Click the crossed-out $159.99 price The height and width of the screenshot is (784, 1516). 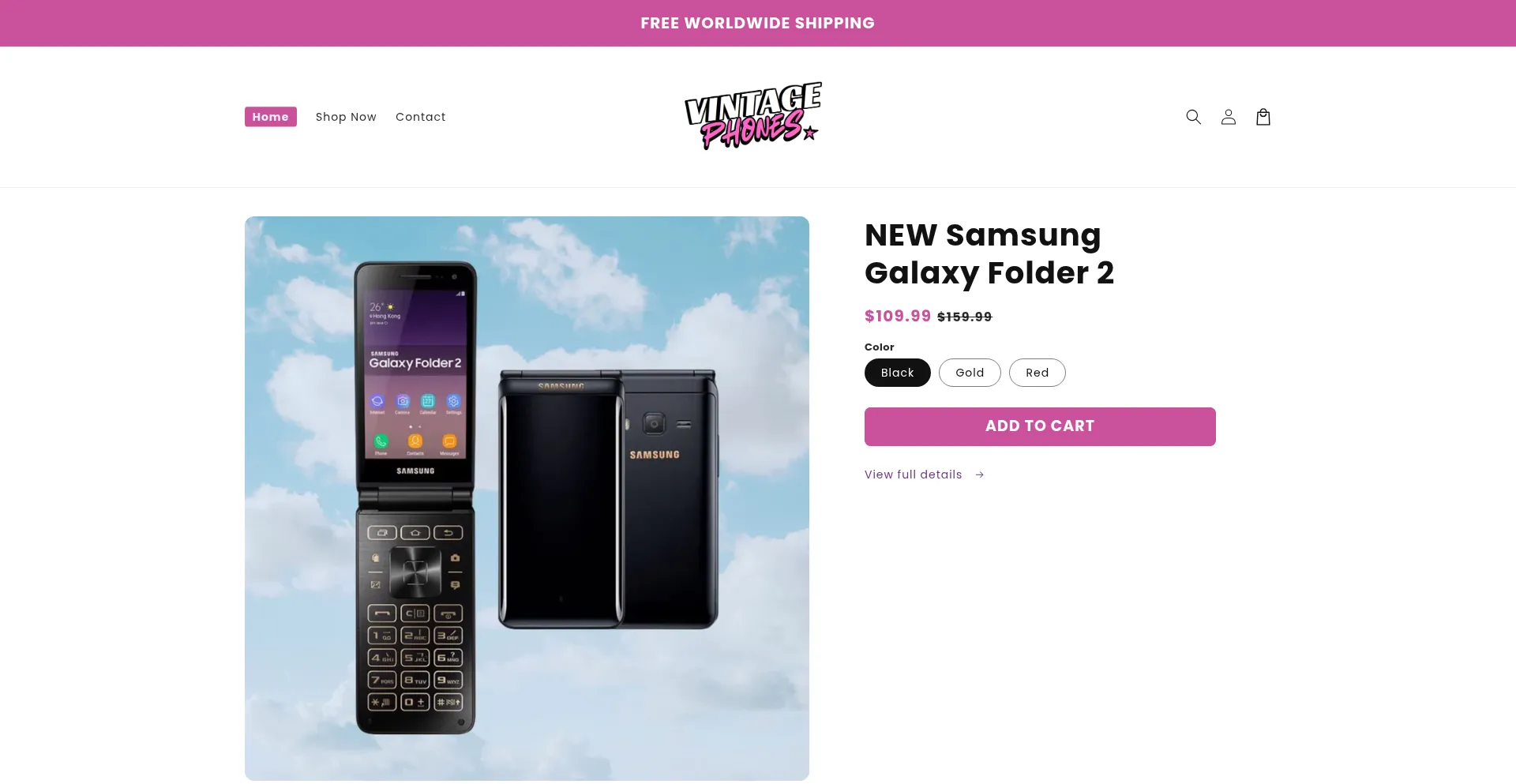pos(964,317)
